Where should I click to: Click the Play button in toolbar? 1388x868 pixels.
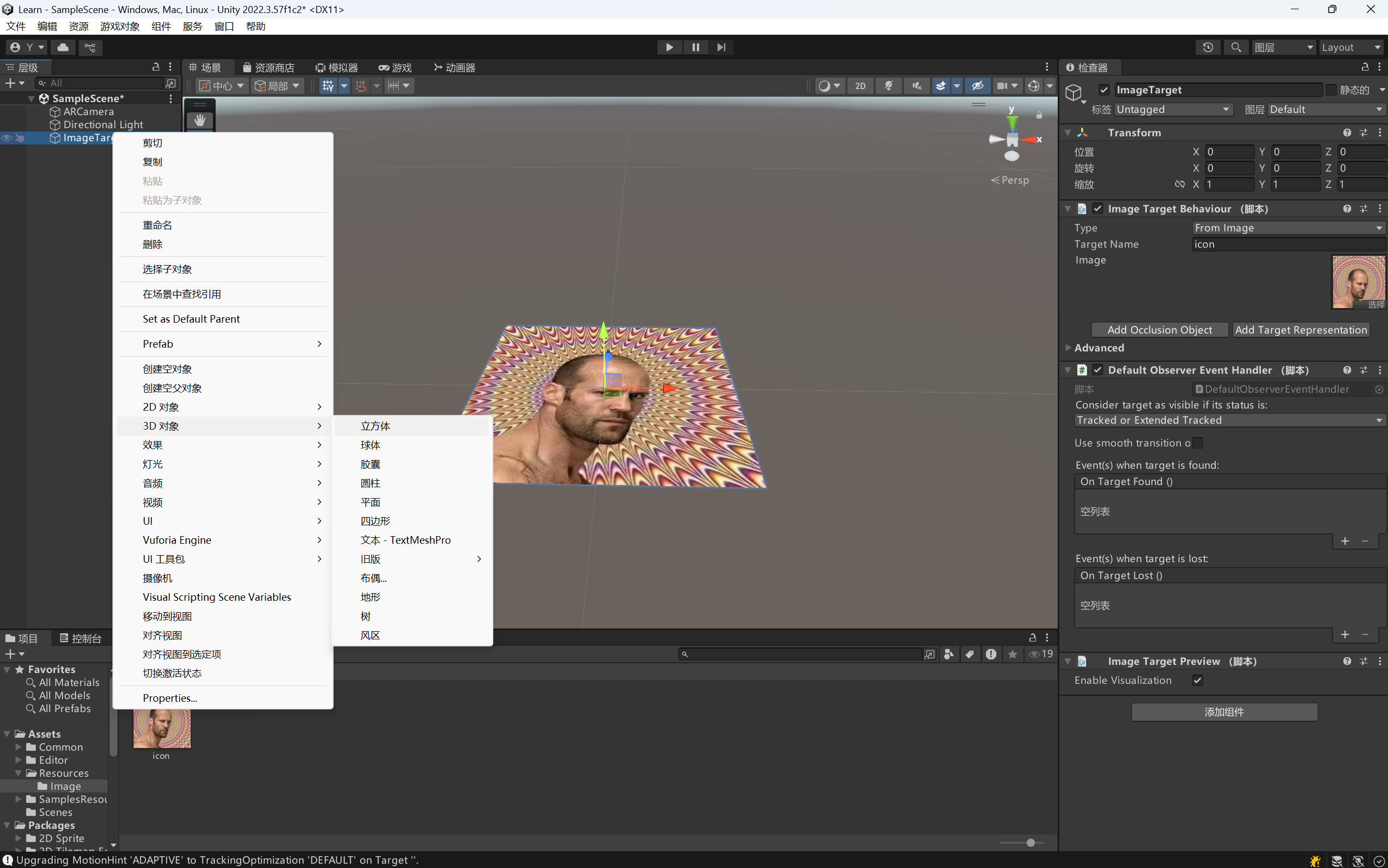tap(669, 47)
